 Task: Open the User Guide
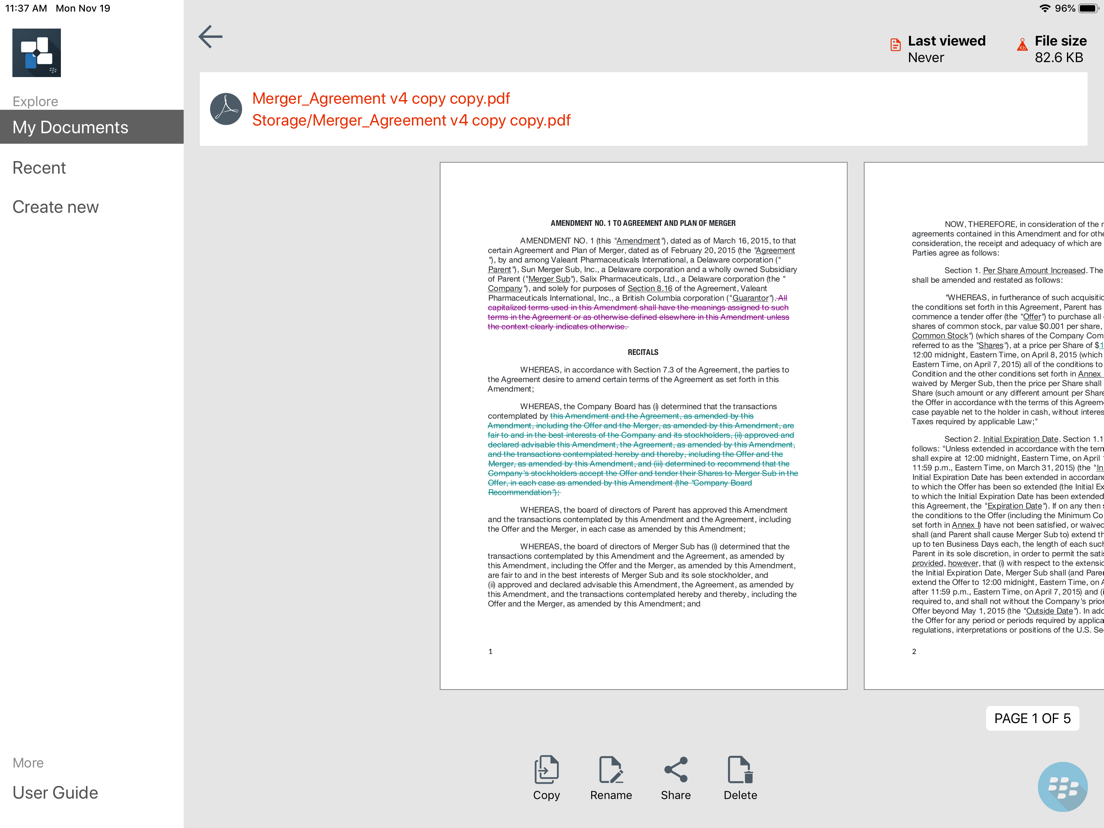click(55, 793)
